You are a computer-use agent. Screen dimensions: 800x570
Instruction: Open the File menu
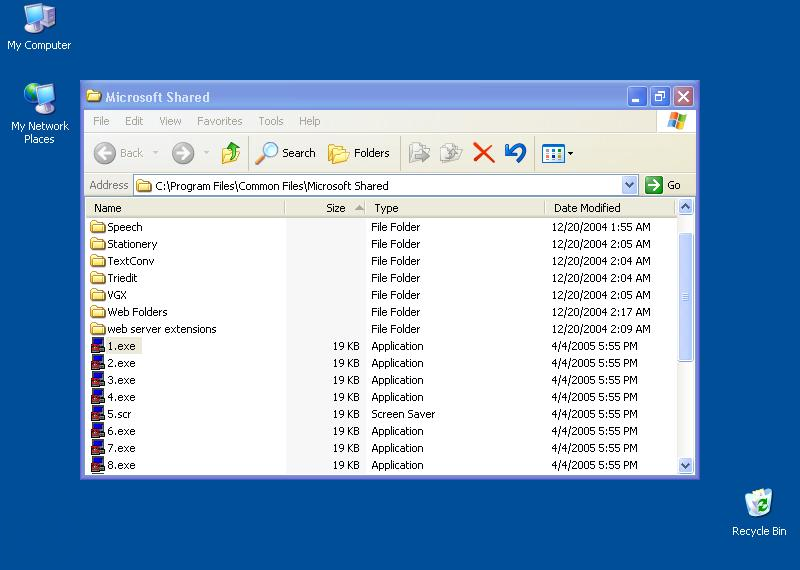coord(101,121)
